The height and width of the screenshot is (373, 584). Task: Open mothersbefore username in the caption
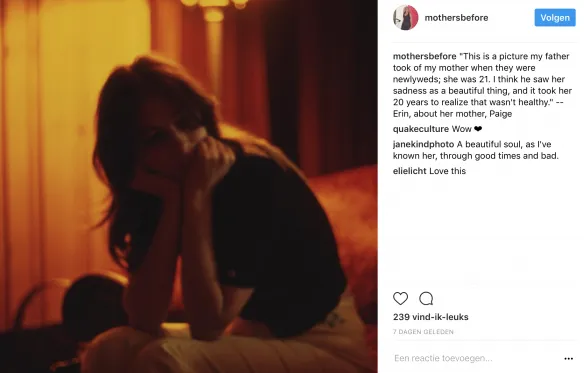point(425,56)
